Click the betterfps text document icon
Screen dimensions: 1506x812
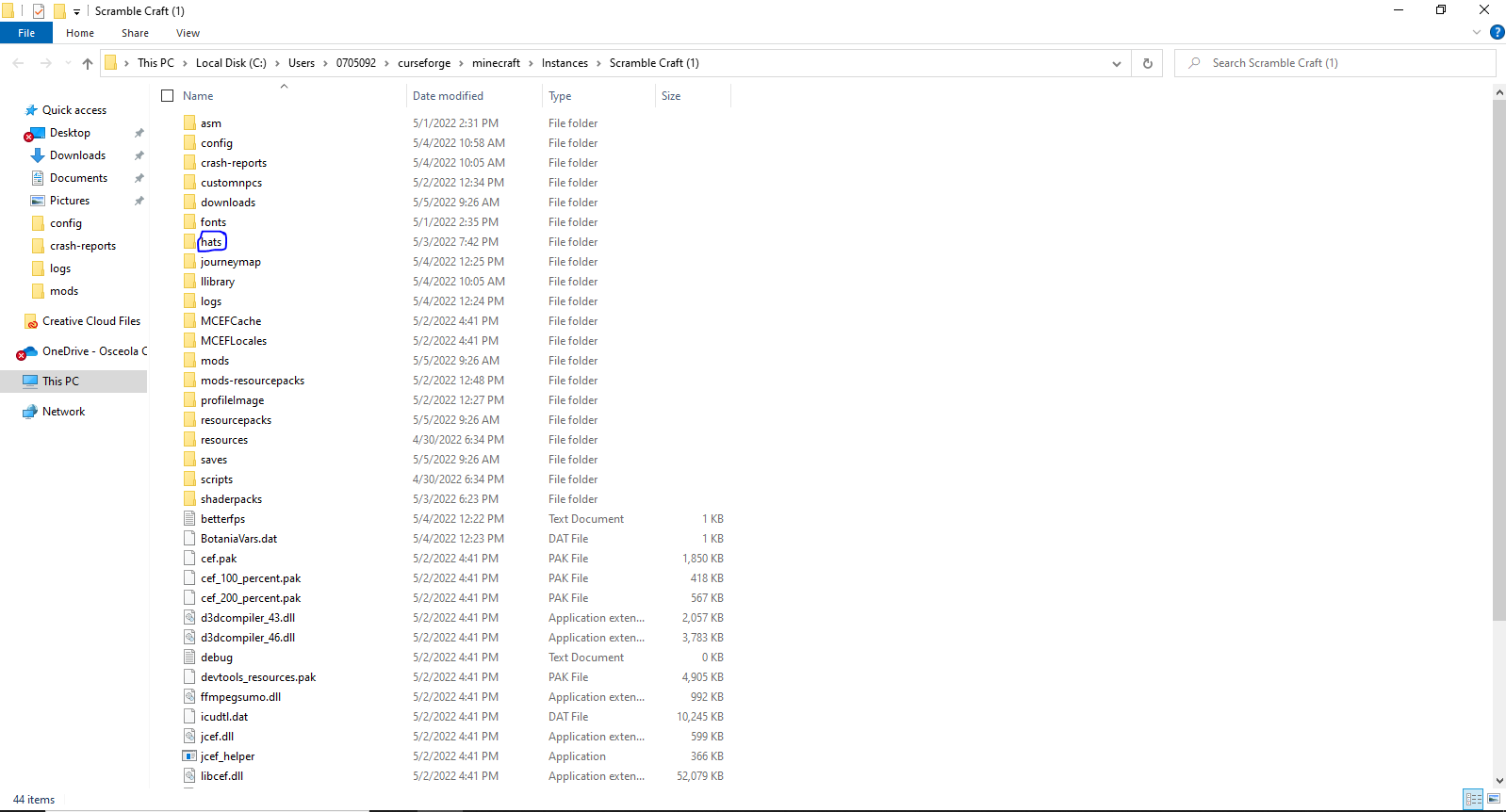(189, 519)
